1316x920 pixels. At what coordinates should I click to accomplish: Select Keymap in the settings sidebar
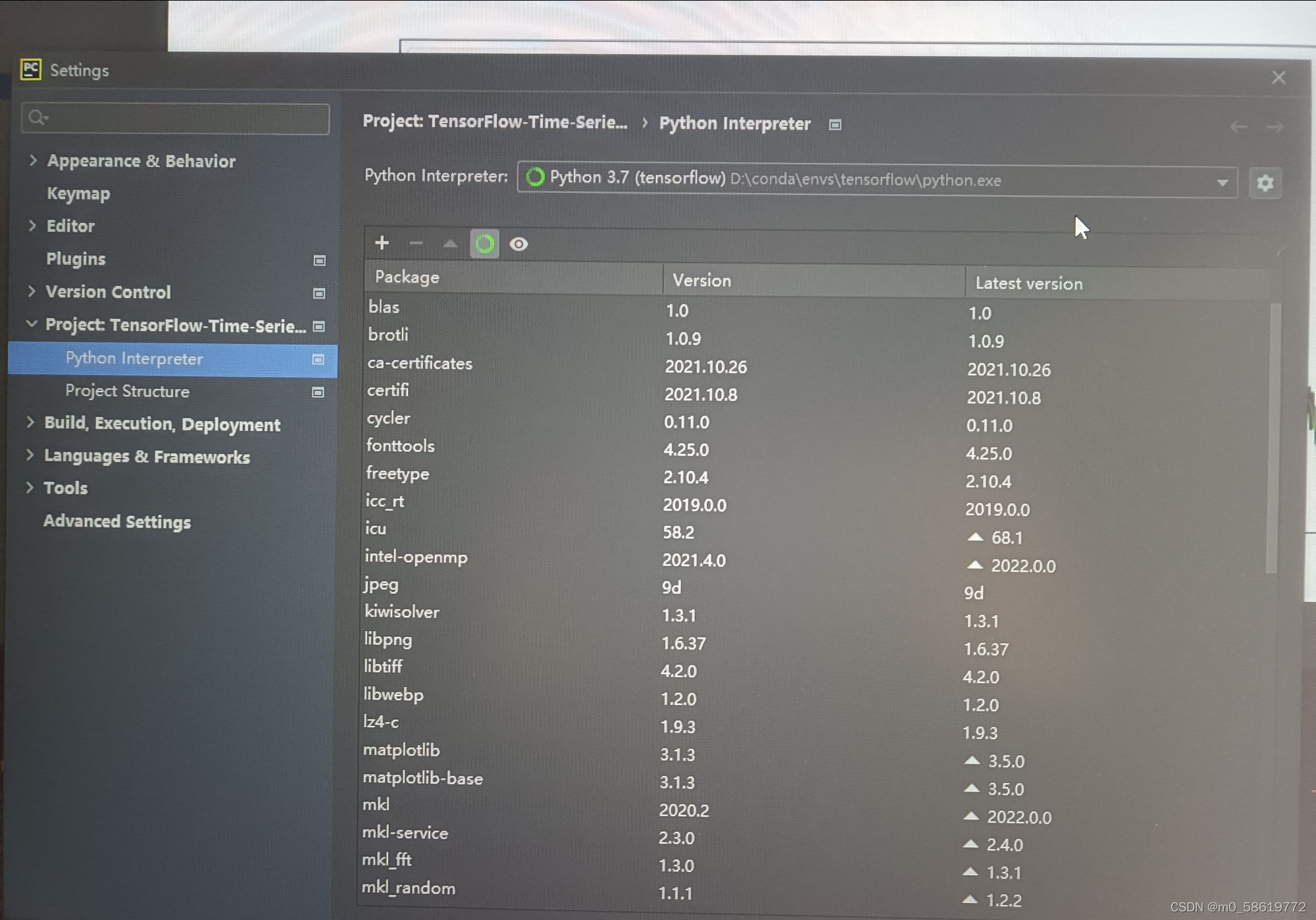coord(79,193)
